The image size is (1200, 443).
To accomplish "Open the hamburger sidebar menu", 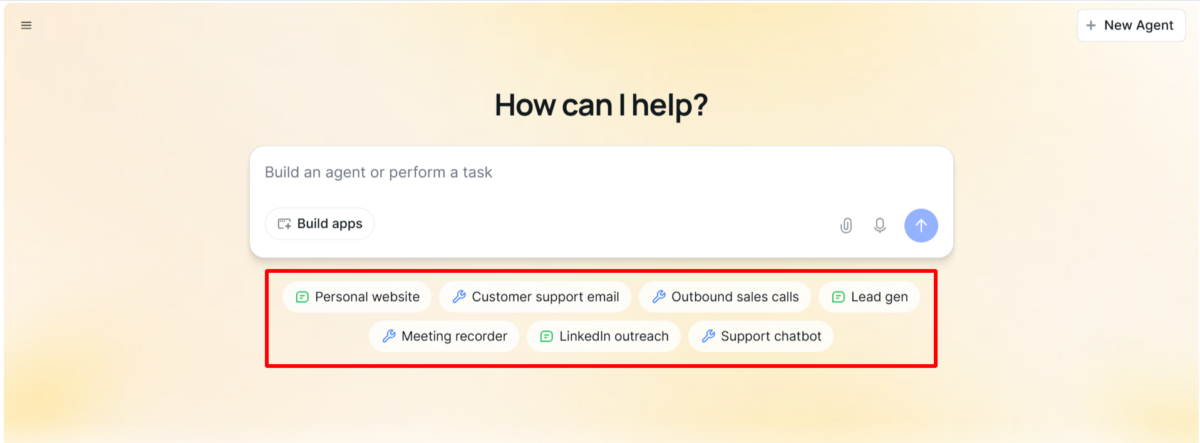I will [x=26, y=25].
